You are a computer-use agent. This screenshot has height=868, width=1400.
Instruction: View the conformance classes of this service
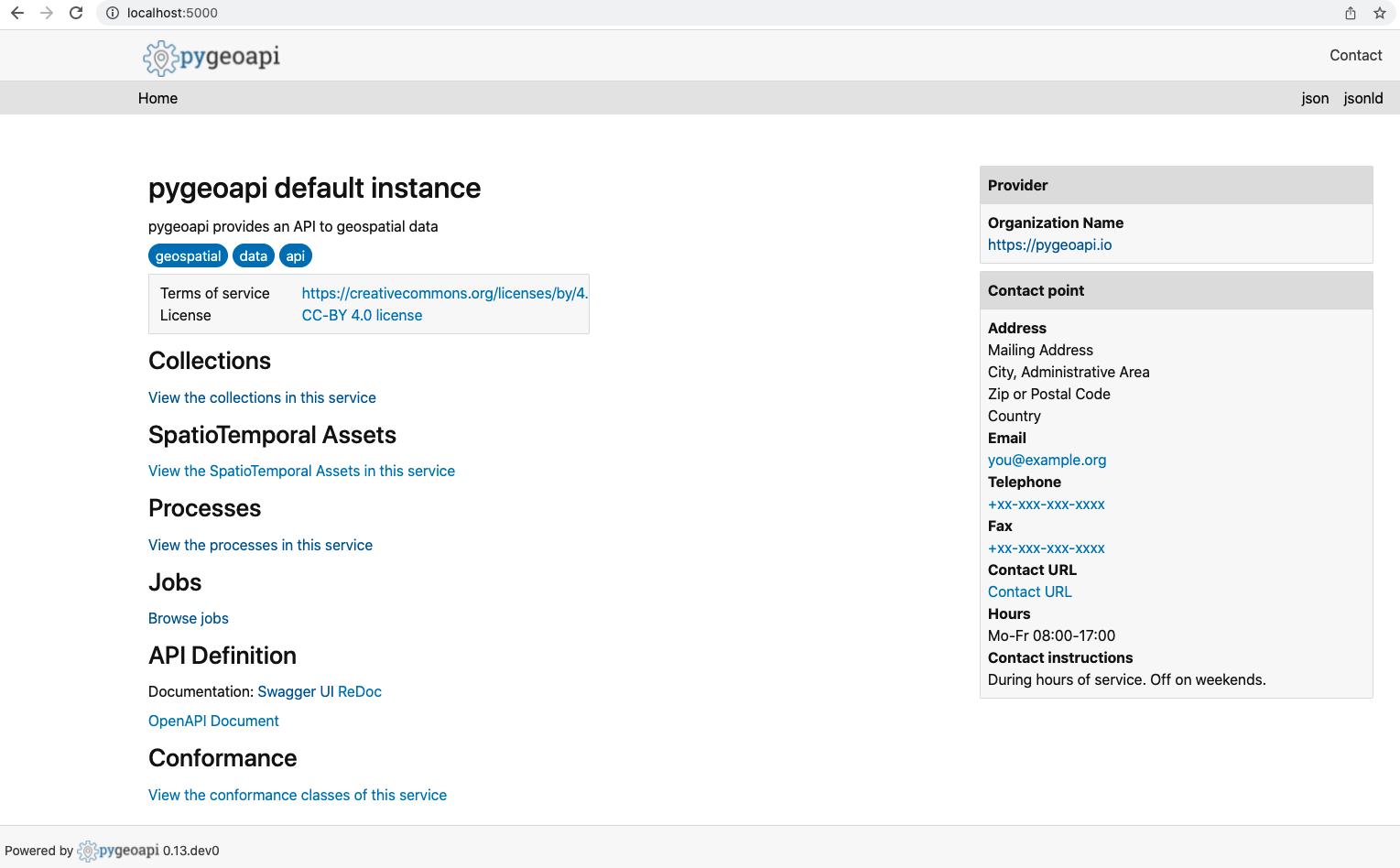298,795
